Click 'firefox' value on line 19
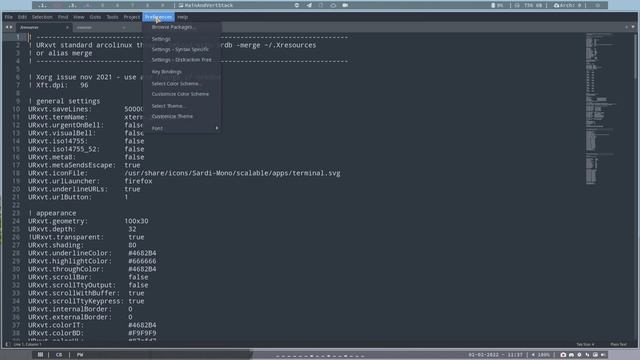 (x=138, y=181)
